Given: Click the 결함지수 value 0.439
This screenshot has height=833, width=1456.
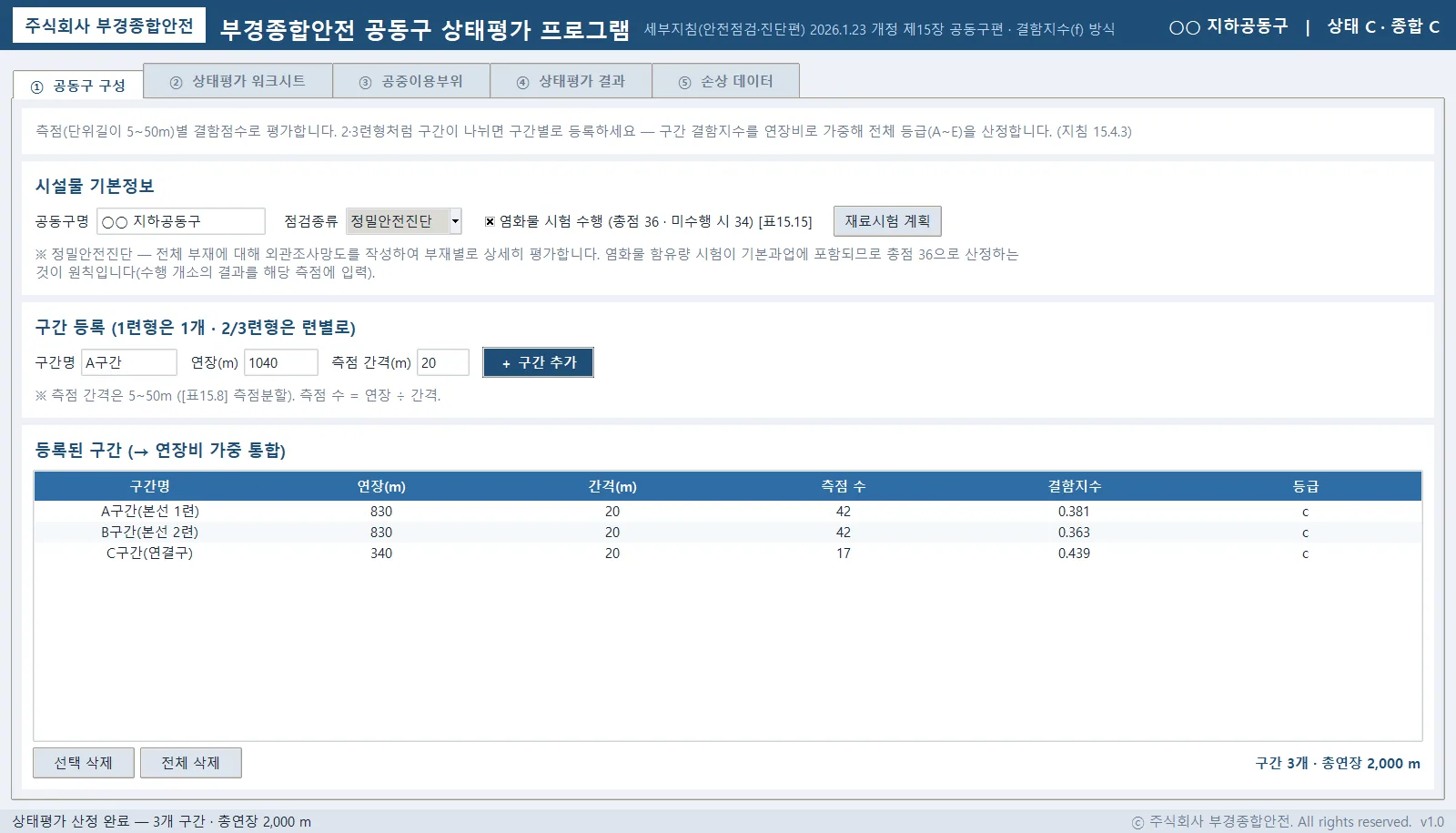Looking at the screenshot, I should [1074, 554].
